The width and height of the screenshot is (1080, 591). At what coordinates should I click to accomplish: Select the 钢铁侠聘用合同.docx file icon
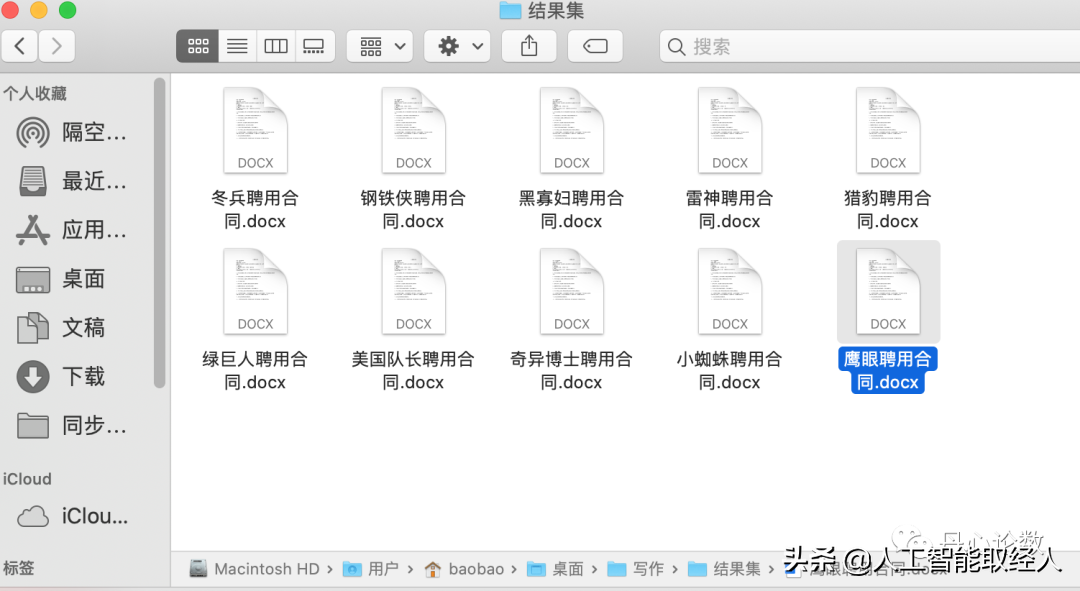(x=413, y=130)
